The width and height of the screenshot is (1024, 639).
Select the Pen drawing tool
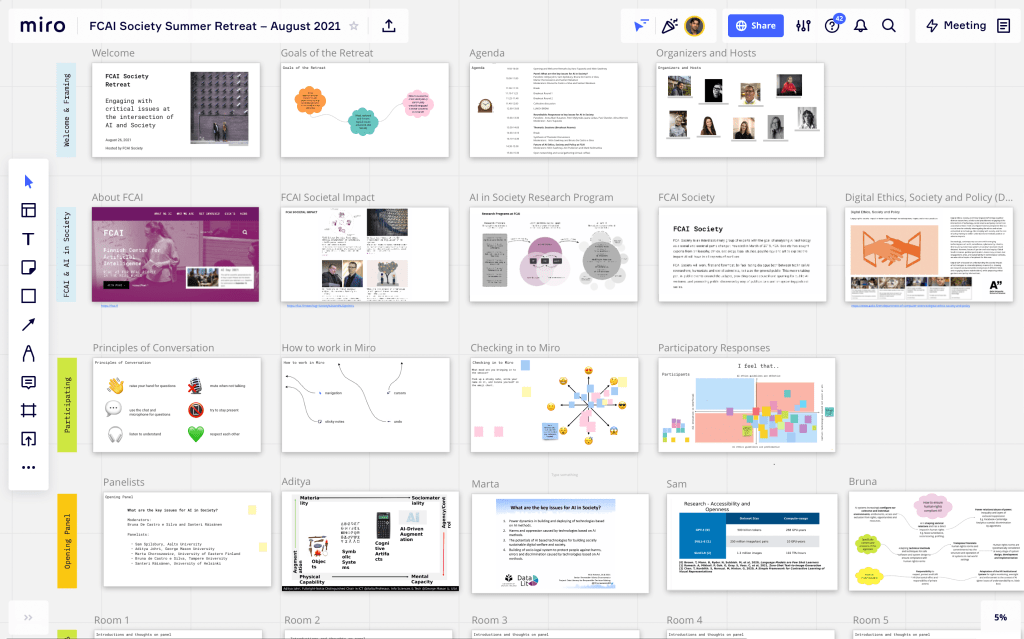click(x=28, y=353)
